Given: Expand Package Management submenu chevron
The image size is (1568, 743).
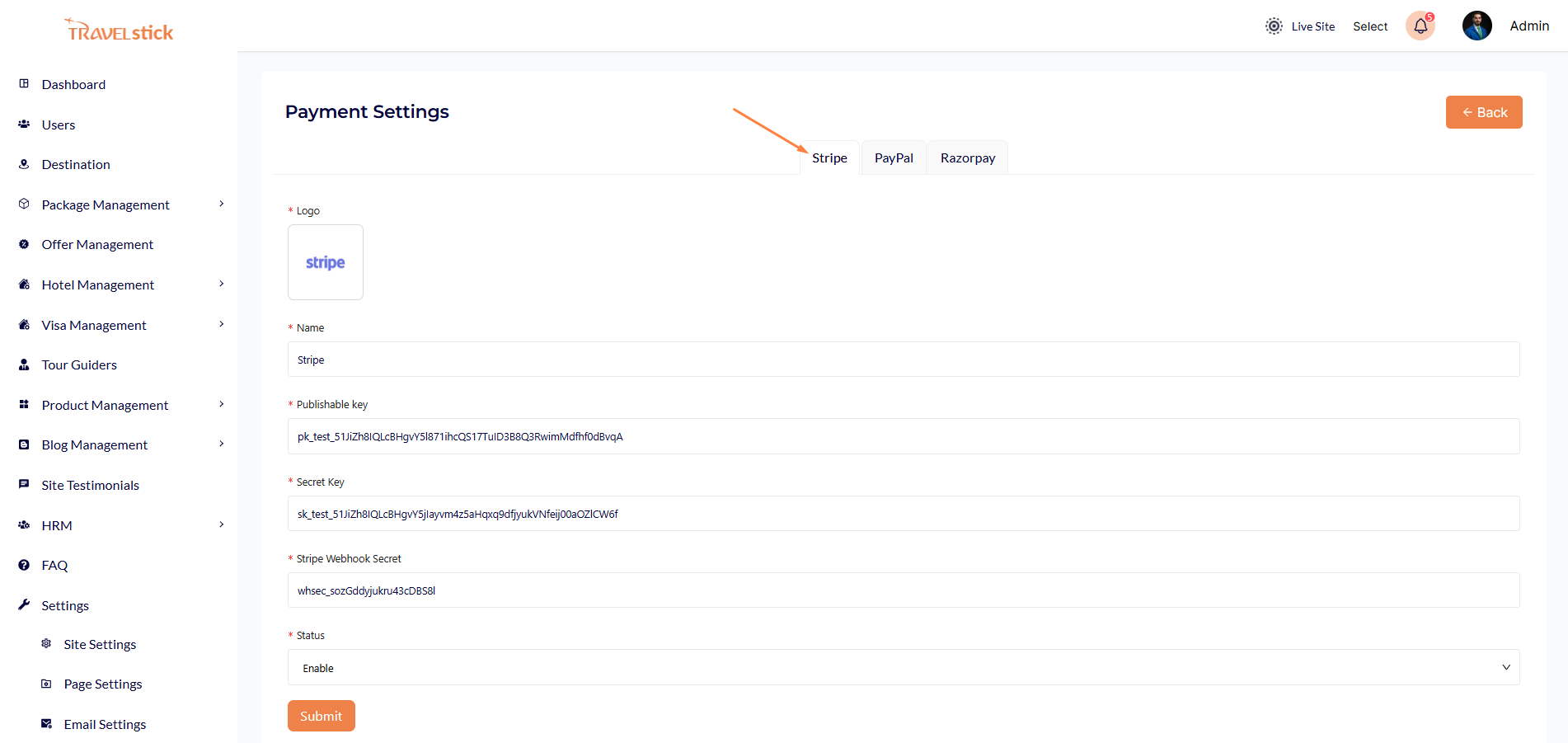Looking at the screenshot, I should point(222,204).
